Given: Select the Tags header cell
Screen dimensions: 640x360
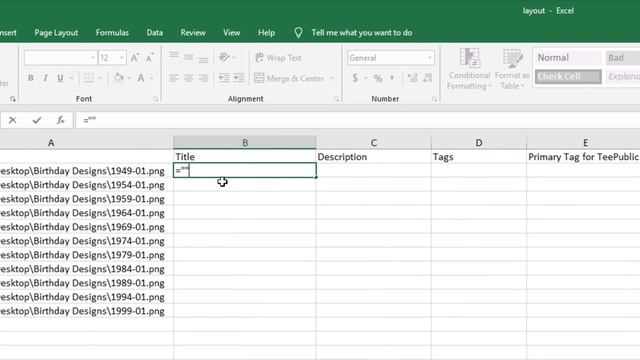Looking at the screenshot, I should coord(479,157).
